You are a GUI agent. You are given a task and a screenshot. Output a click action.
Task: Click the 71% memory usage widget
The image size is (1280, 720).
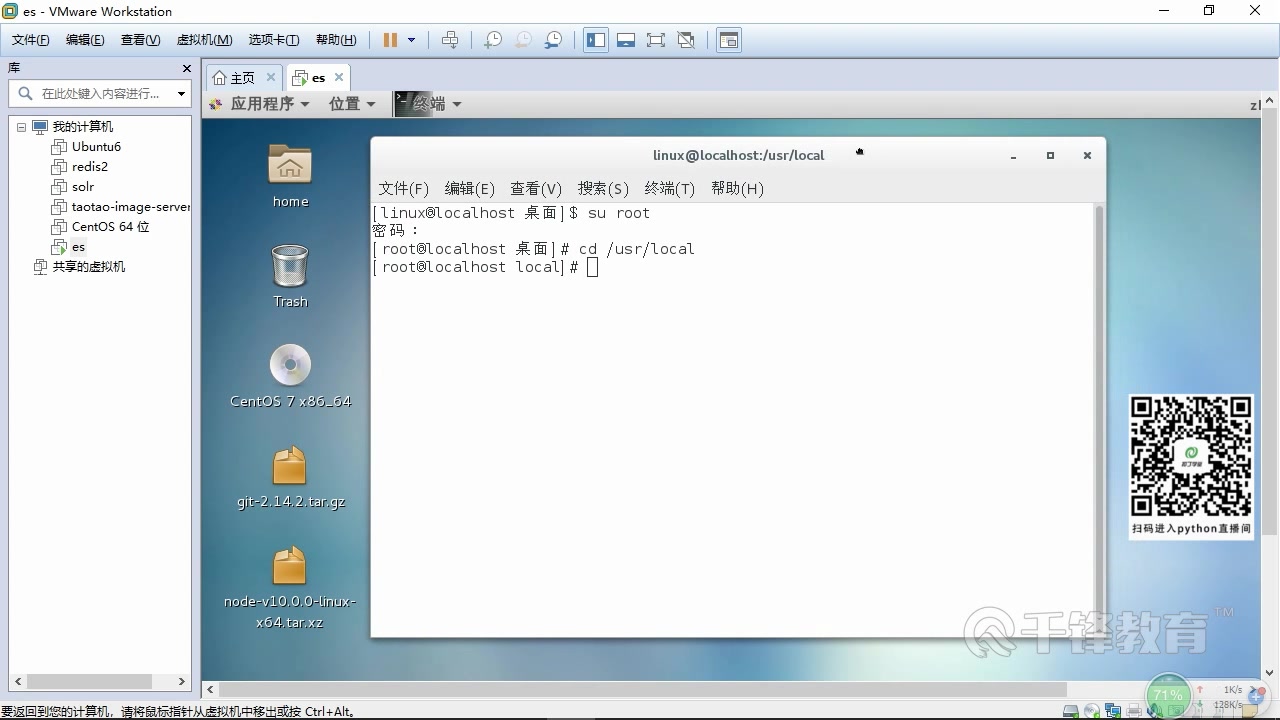pos(1167,696)
